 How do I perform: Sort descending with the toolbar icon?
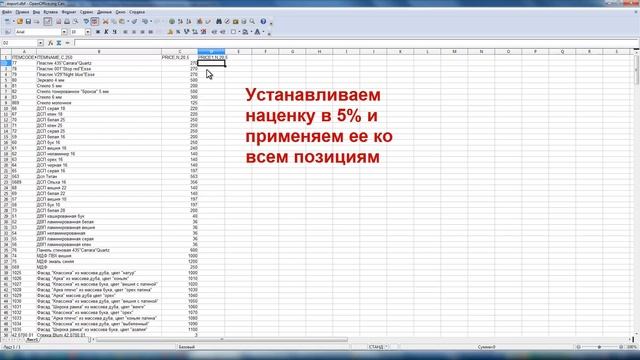[189, 21]
